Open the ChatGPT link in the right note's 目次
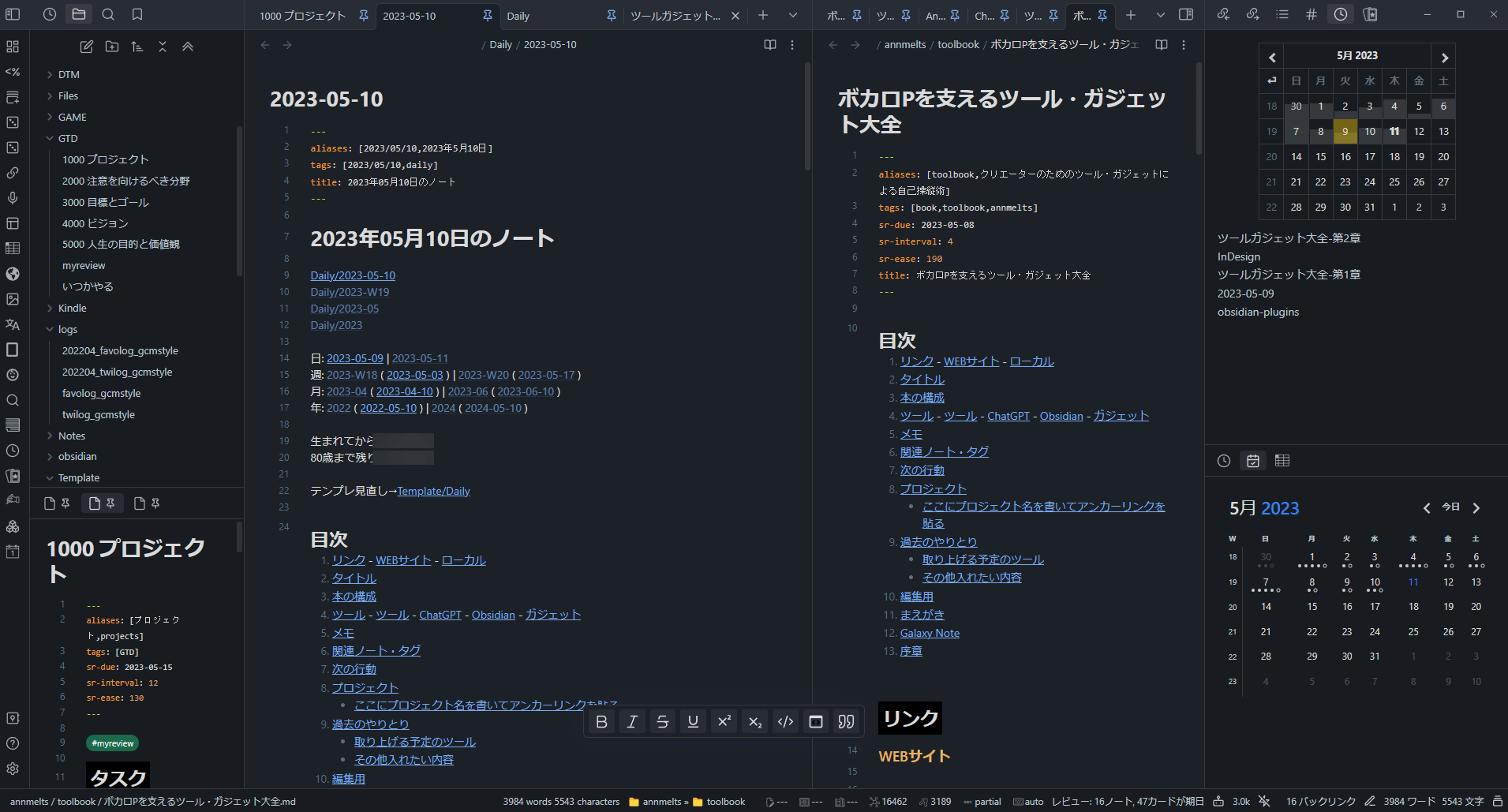The image size is (1508, 812). coord(1008,416)
